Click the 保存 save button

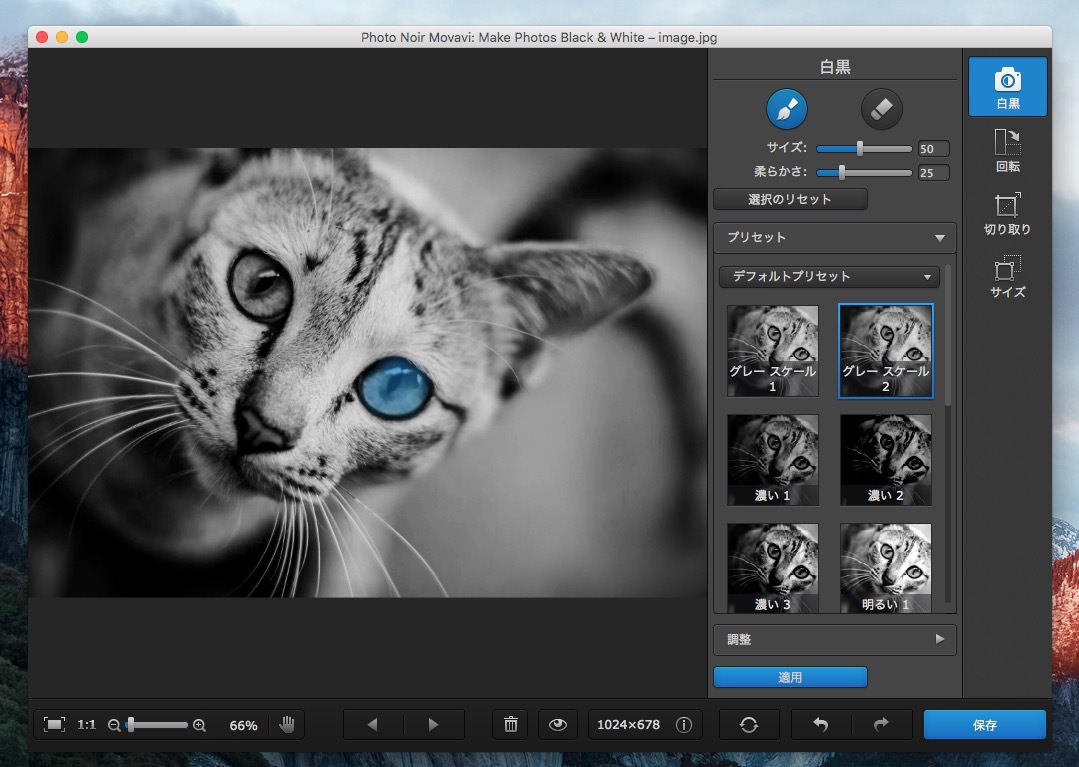(984, 725)
